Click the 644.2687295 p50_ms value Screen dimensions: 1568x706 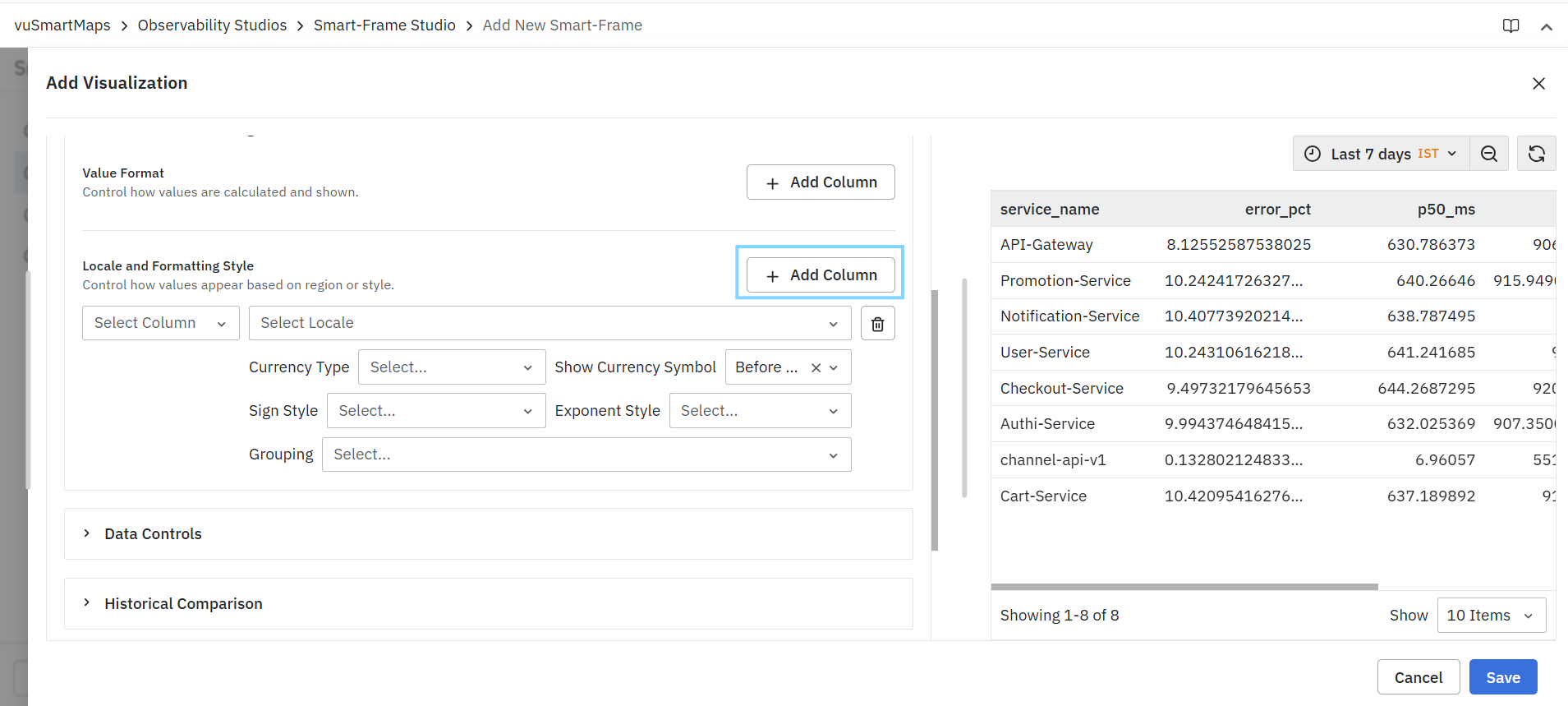pyautogui.click(x=1427, y=389)
